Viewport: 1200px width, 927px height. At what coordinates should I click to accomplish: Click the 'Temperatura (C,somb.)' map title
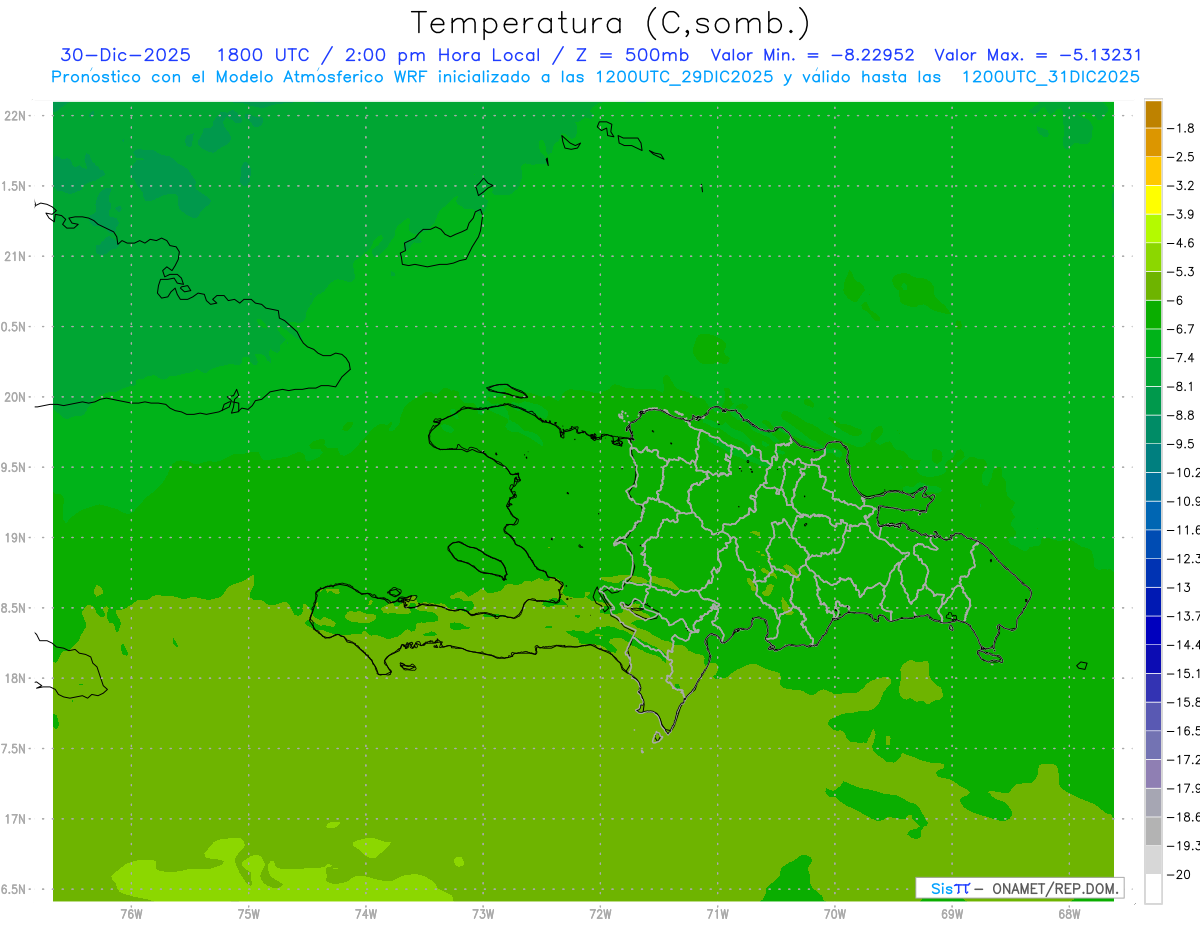611,23
